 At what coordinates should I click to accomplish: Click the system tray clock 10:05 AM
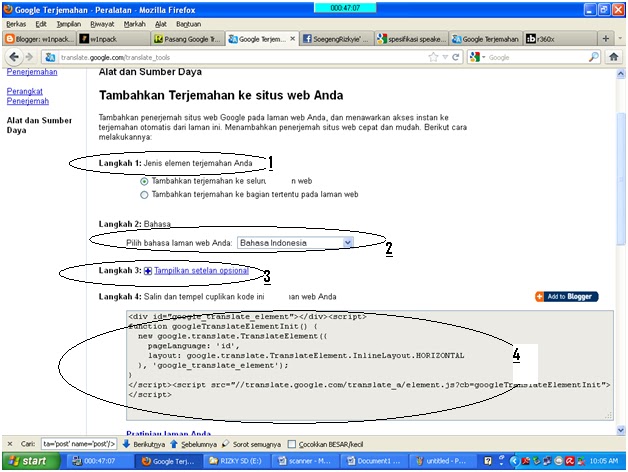604,461
